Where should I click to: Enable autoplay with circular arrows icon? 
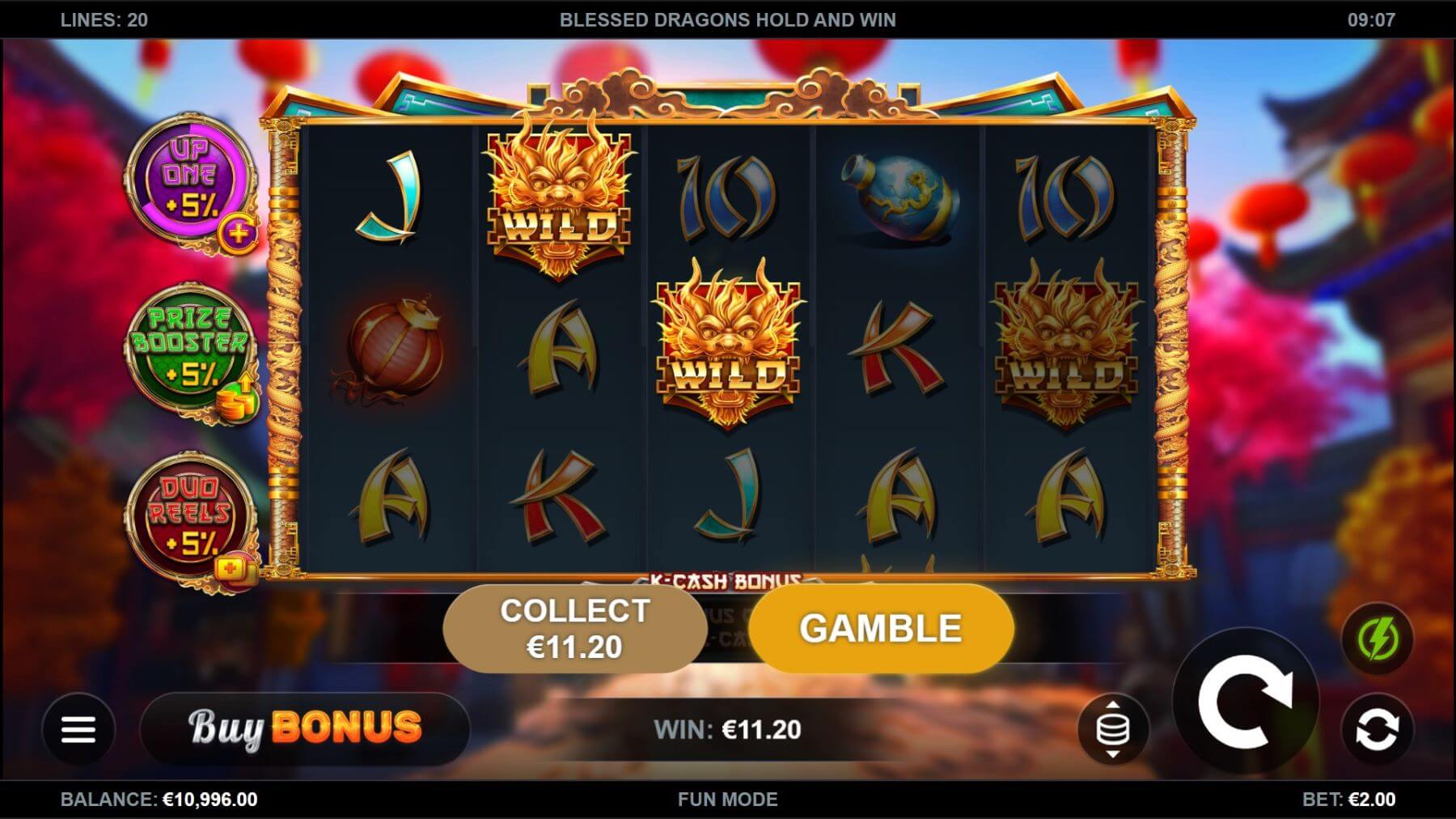click(1377, 730)
